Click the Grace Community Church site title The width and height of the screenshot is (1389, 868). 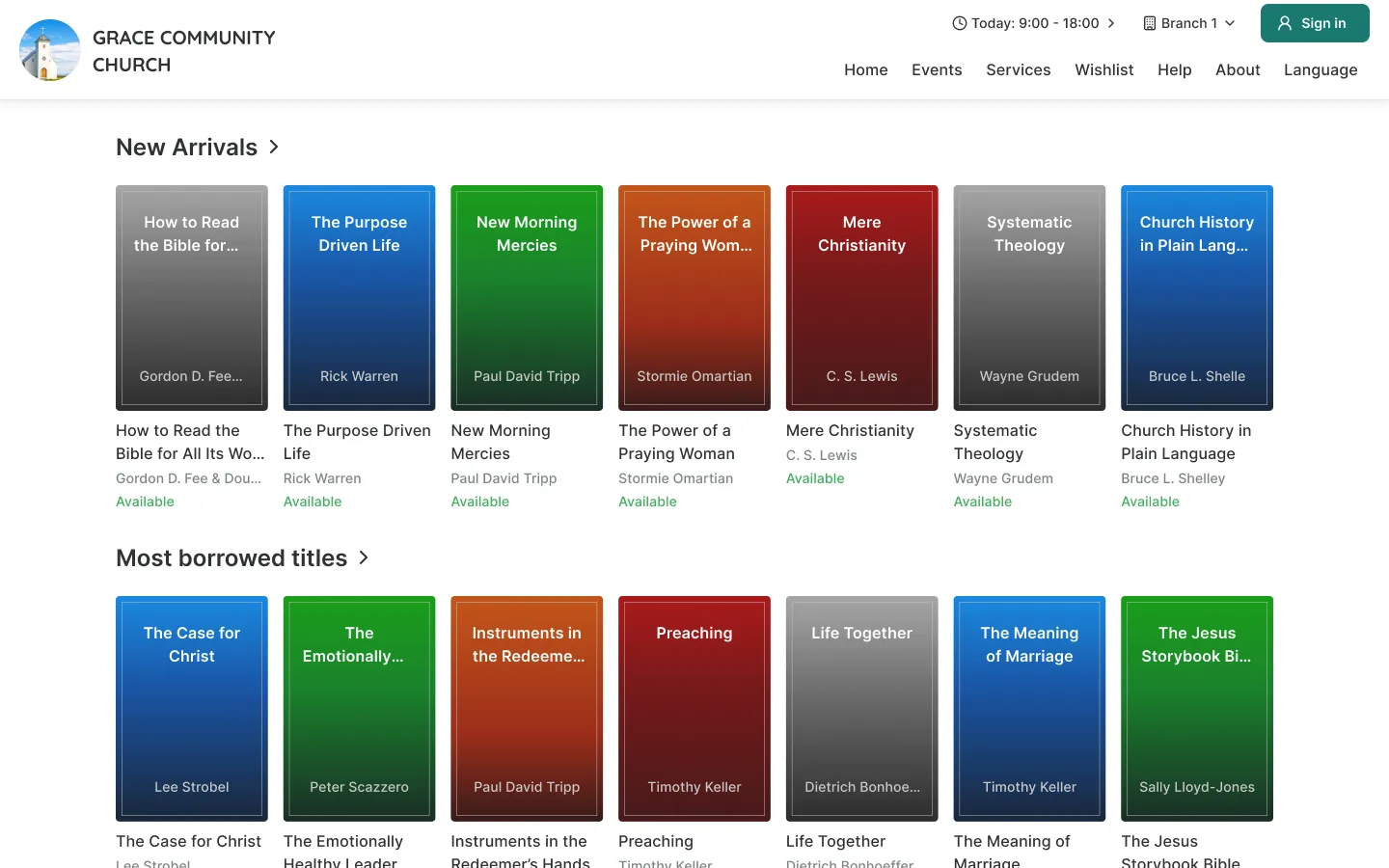[184, 51]
